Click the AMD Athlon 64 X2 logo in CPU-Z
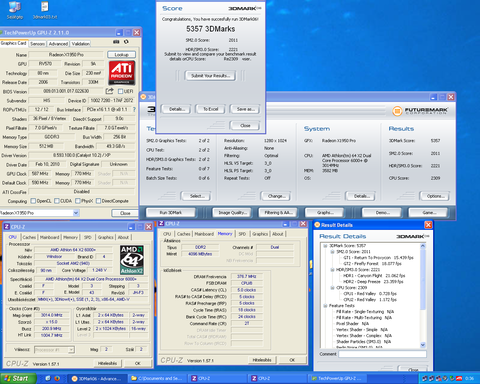The height and width of the screenshot is (384, 480). (132, 260)
